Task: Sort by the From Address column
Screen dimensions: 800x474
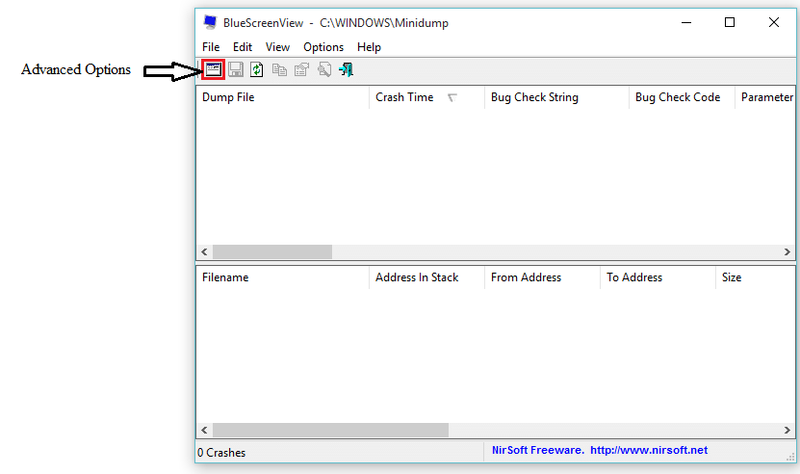Action: click(x=542, y=277)
